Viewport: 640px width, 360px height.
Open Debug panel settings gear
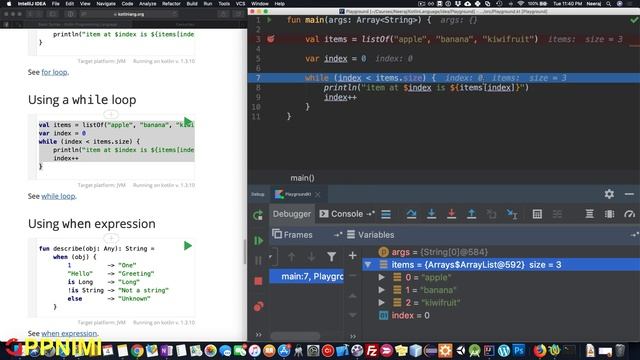coord(609,194)
